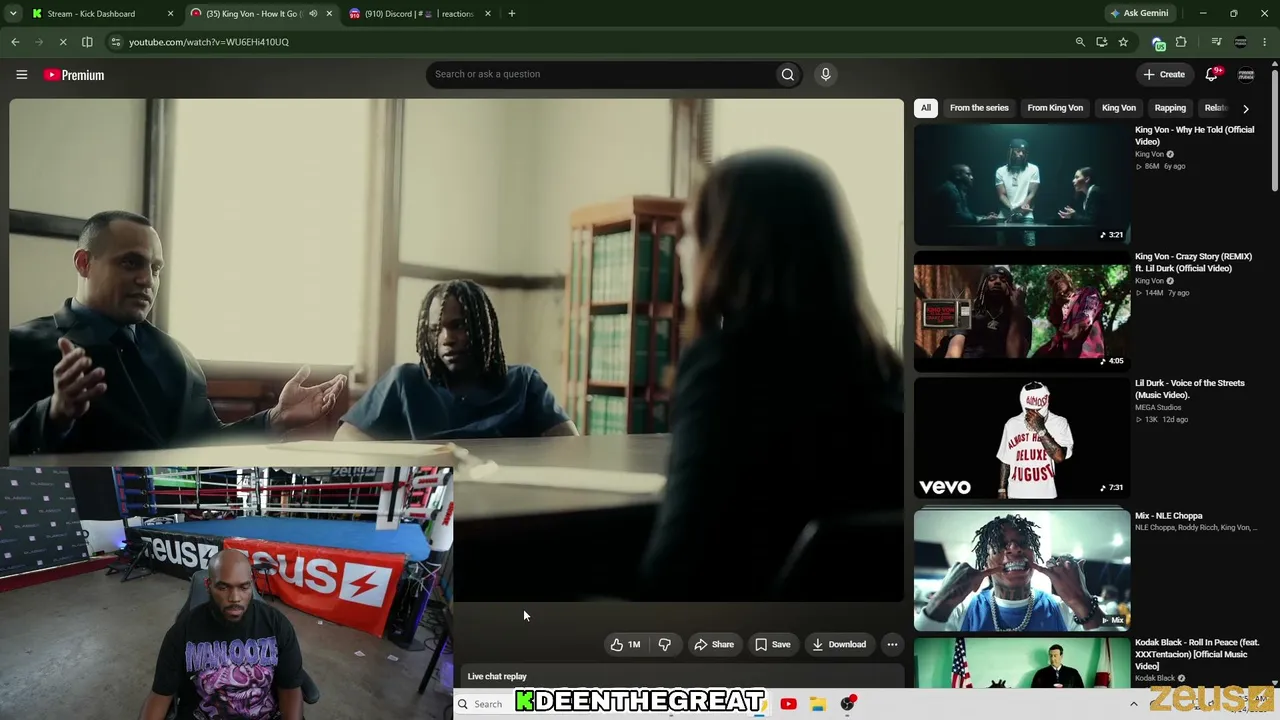The image size is (1280, 720).
Task: Click the 'Mix - NLE Choppa' title
Action: (1169, 516)
